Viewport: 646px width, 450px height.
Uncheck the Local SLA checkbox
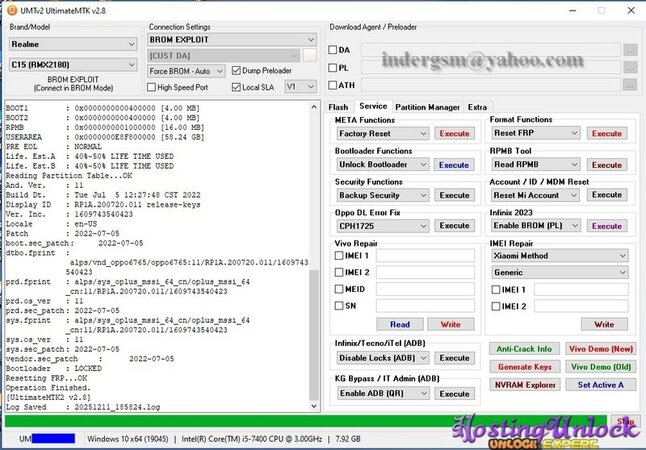(236, 87)
